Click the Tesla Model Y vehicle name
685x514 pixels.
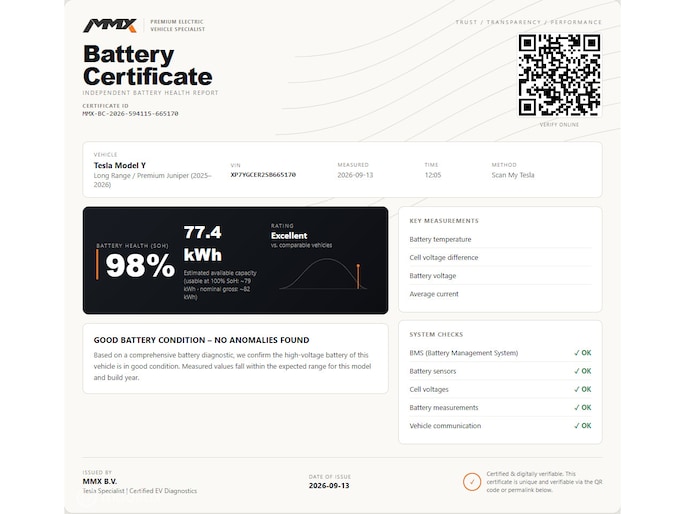coord(120,166)
